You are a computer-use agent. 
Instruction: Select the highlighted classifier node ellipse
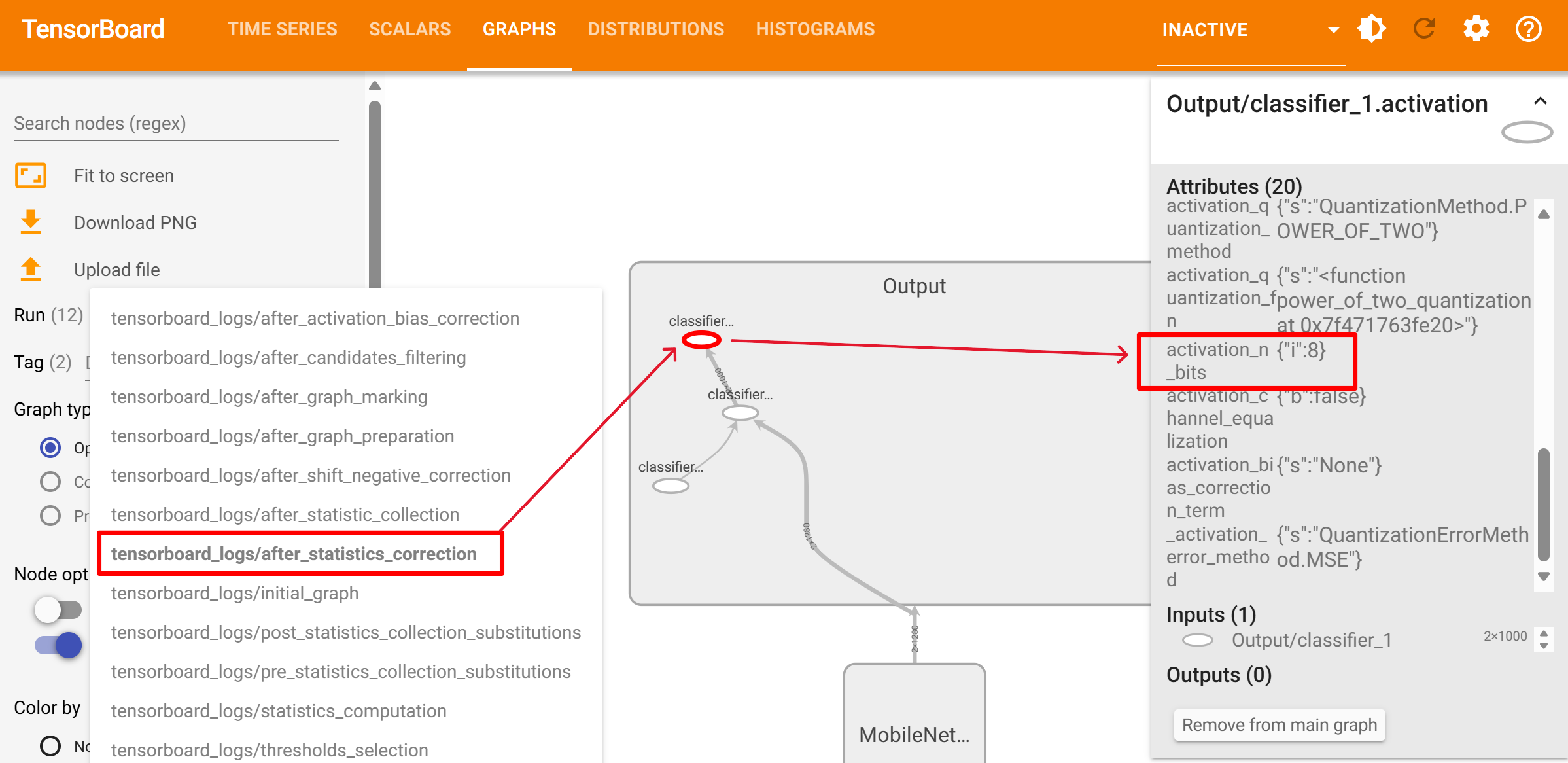701,340
